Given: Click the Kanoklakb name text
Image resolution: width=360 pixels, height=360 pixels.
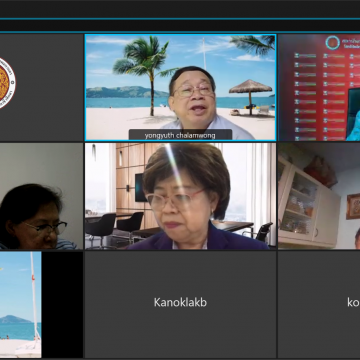Looking at the screenshot, I should tap(180, 302).
